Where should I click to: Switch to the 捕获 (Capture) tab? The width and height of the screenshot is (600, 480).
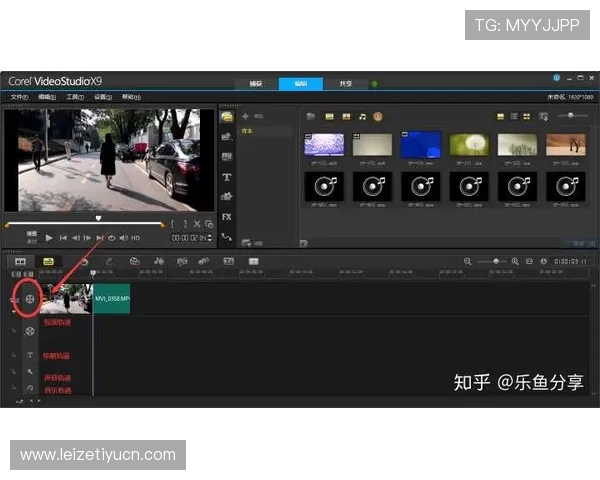(256, 83)
